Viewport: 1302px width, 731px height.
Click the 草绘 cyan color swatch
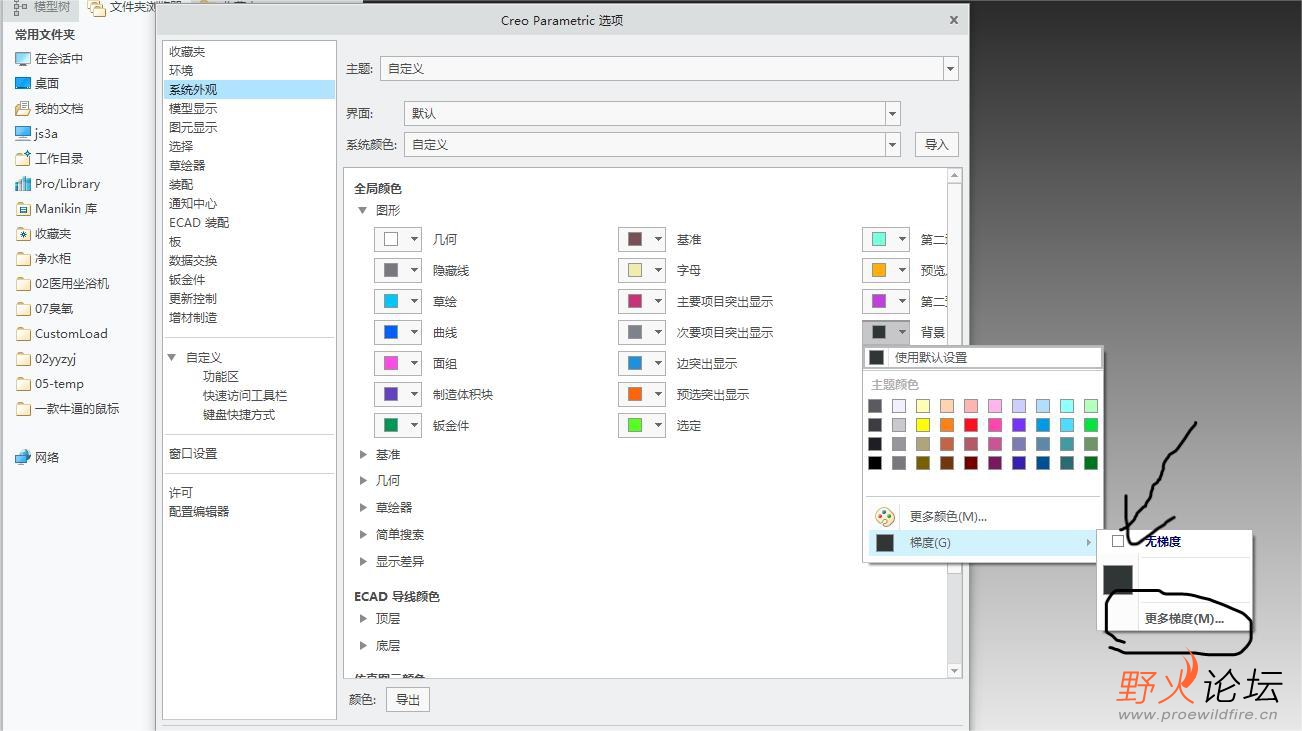click(x=391, y=302)
